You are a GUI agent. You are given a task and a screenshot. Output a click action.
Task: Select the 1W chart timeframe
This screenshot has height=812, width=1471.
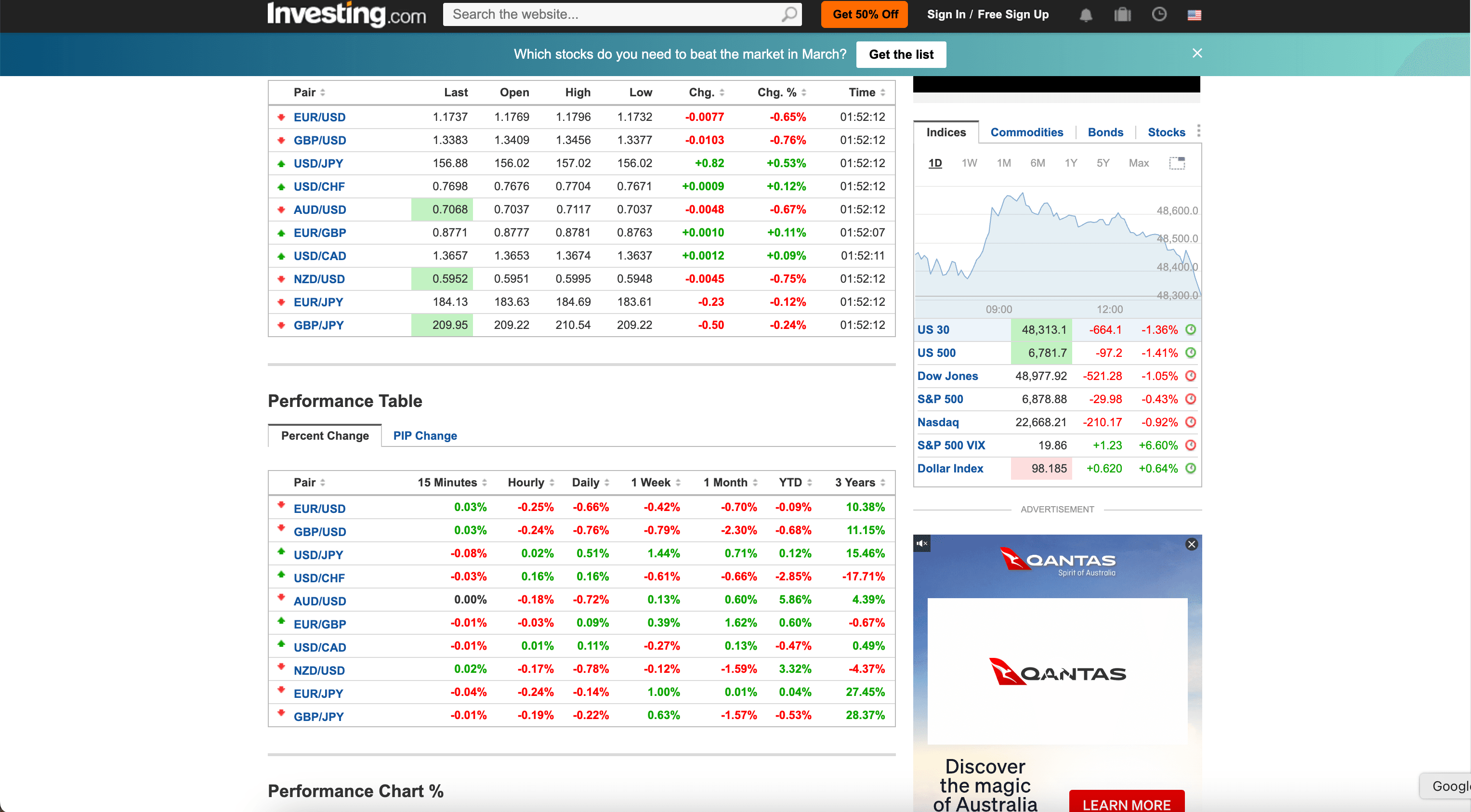click(969, 163)
